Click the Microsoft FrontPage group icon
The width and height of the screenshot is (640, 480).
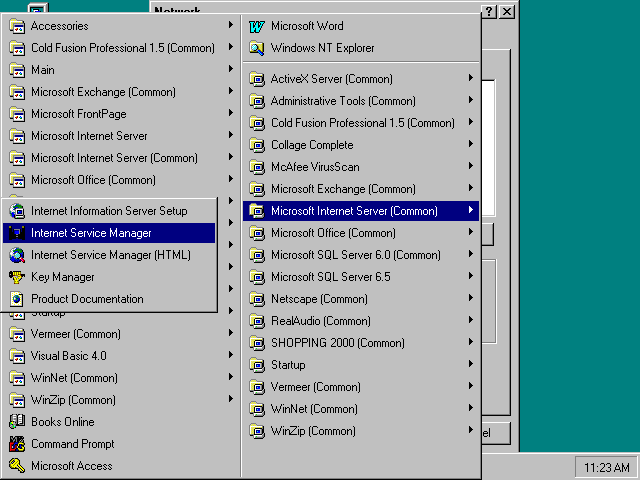coord(17,114)
